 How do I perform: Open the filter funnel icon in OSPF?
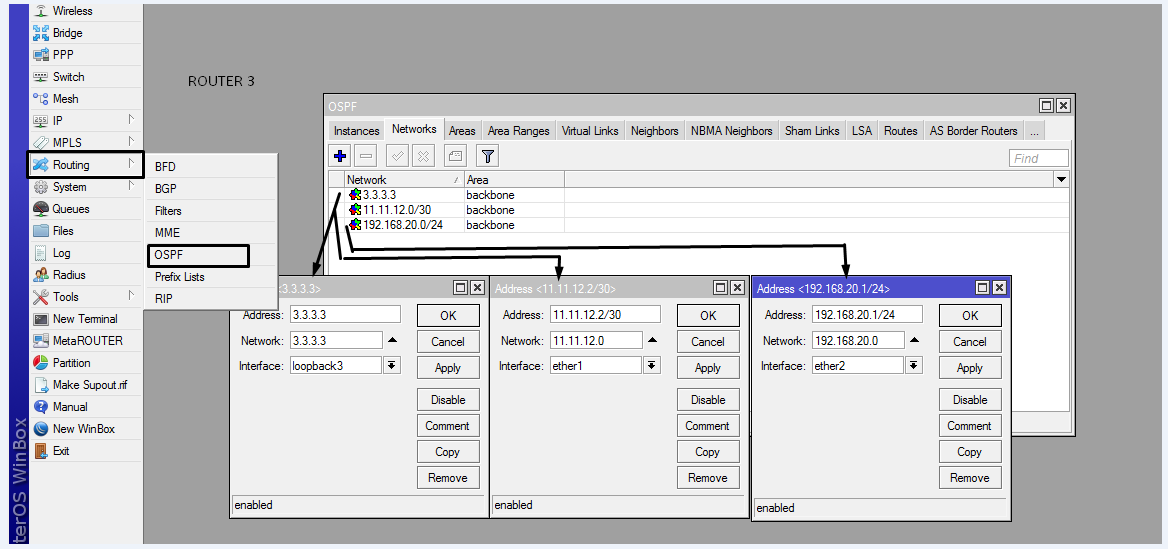point(487,156)
